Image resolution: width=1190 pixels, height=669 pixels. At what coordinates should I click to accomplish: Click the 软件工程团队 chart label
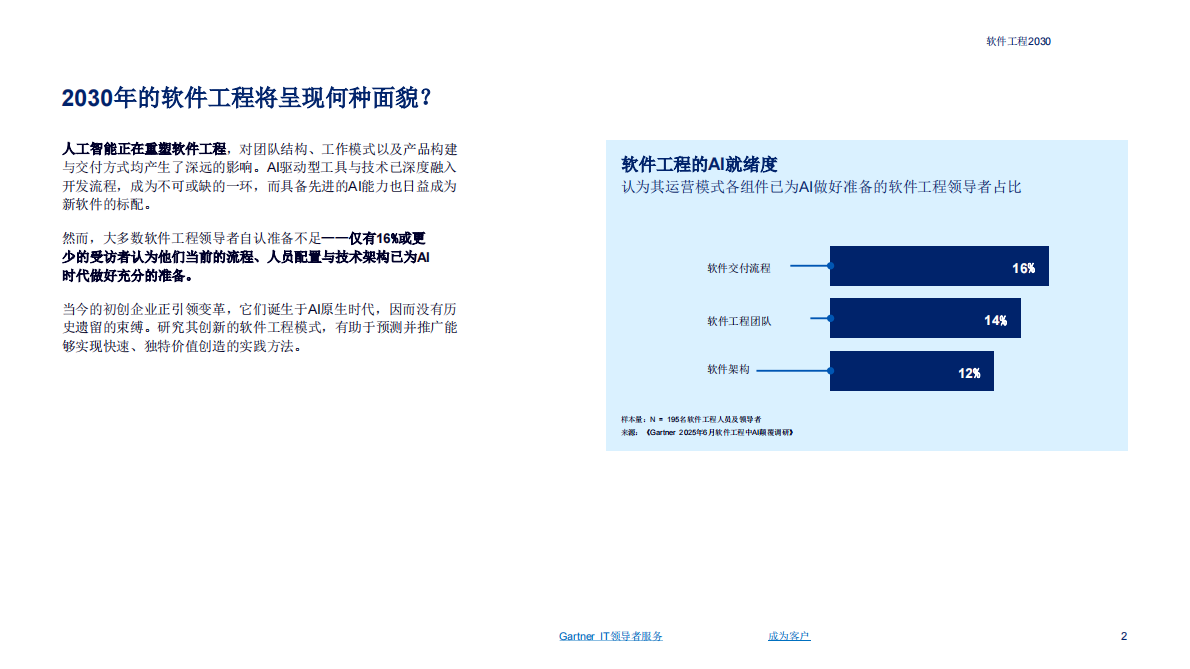[x=738, y=321]
